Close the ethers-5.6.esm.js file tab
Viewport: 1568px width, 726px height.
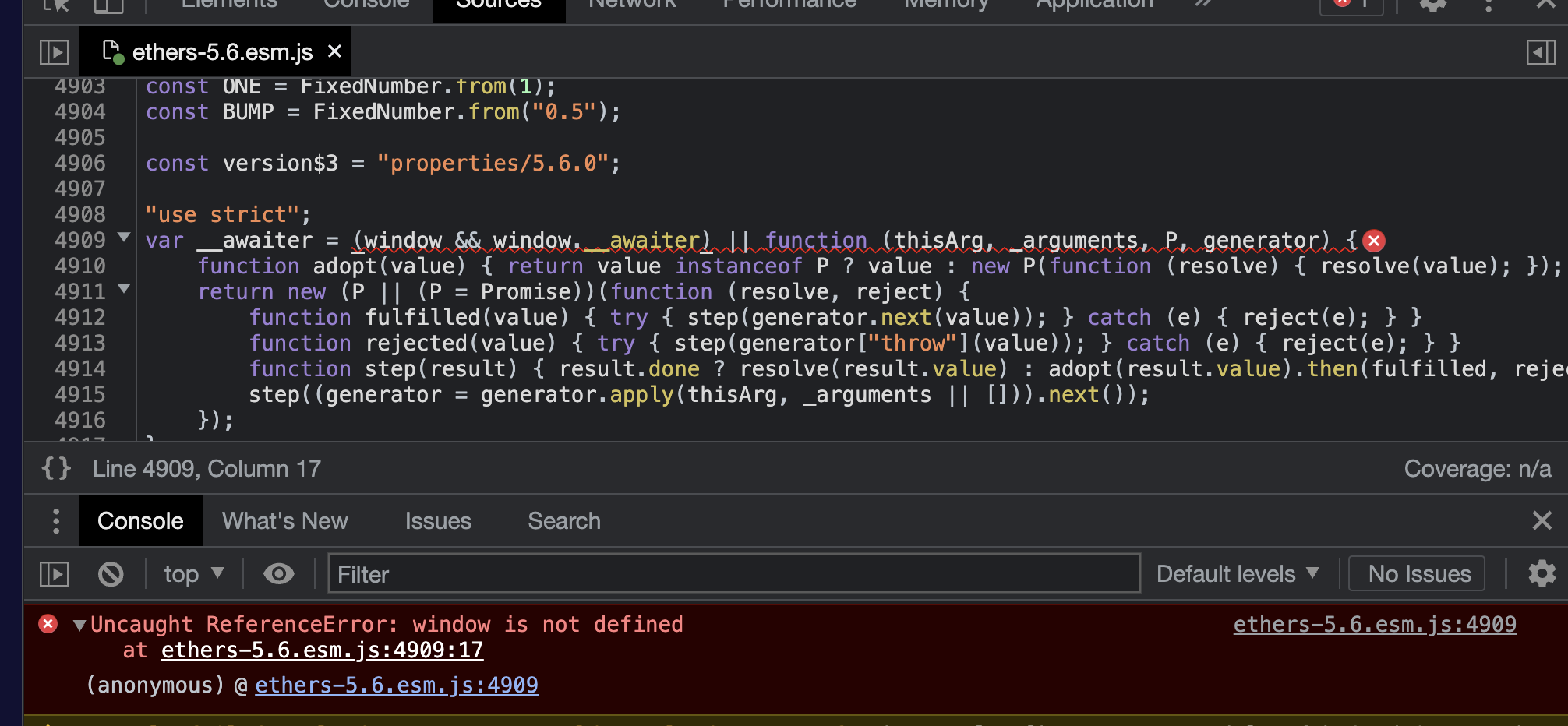(334, 51)
